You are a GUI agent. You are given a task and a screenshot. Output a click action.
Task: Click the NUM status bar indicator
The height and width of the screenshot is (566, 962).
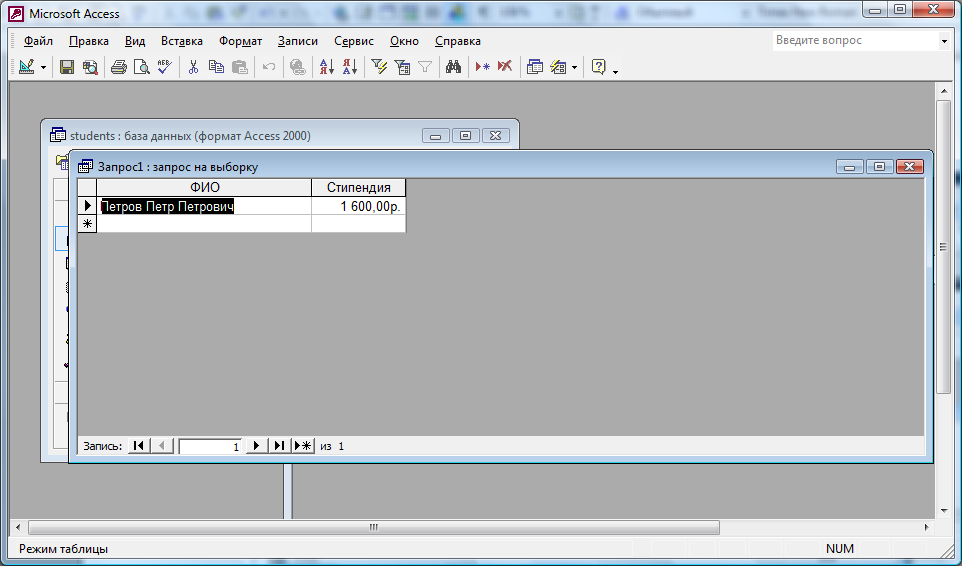840,549
